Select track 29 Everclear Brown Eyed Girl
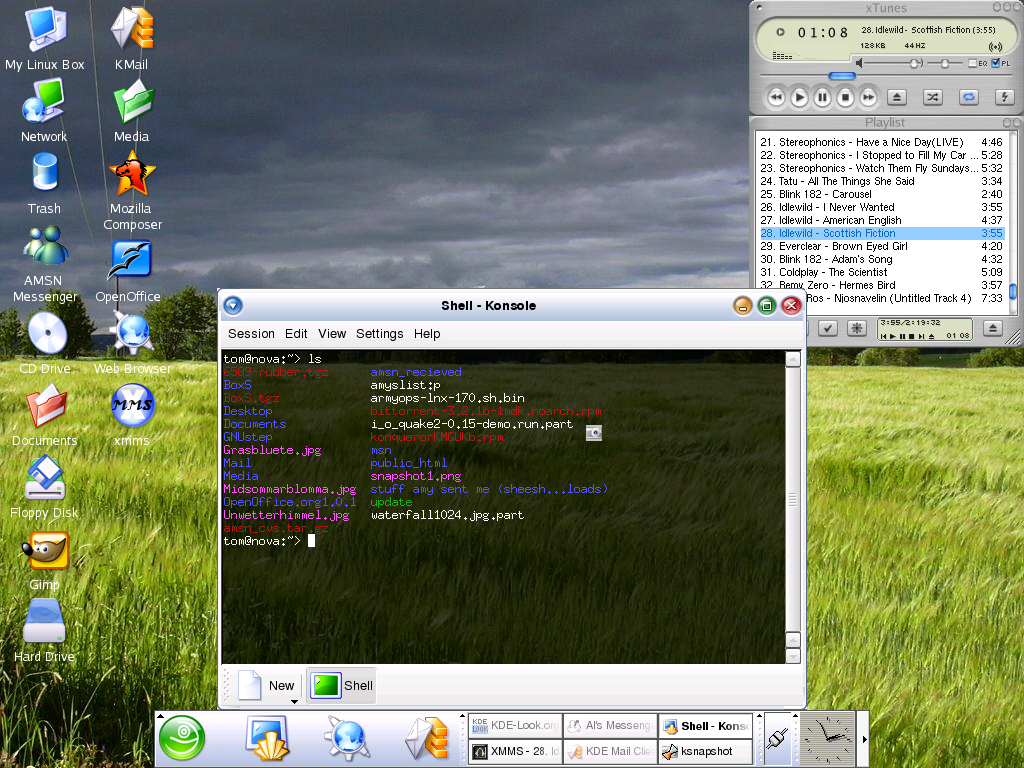The image size is (1024, 768). 881,246
